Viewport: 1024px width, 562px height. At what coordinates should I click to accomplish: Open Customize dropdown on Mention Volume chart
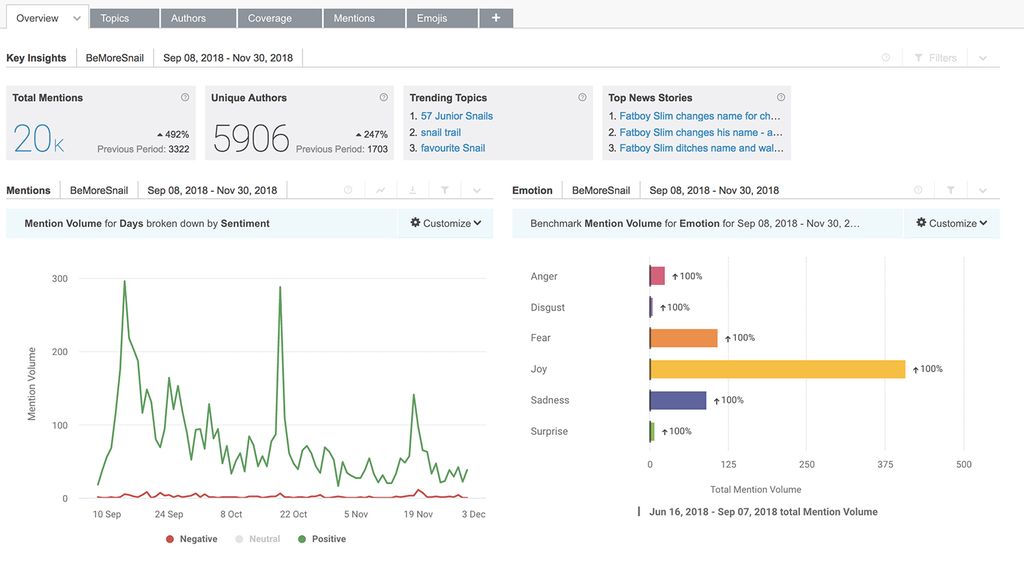tap(446, 223)
